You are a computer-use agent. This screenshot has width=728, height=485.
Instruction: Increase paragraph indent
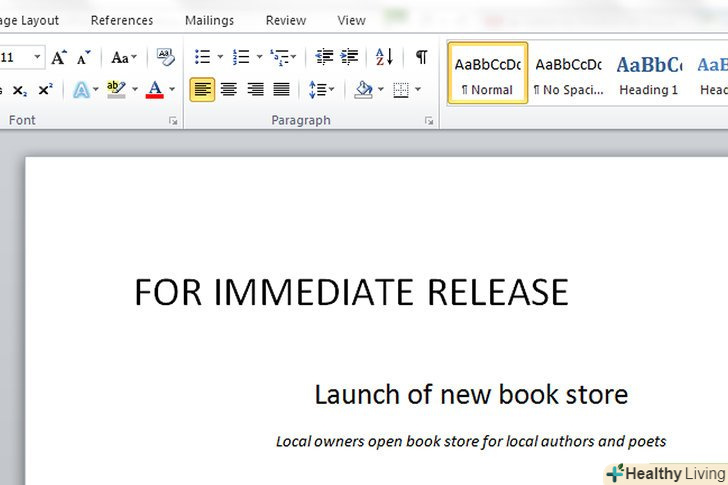349,58
